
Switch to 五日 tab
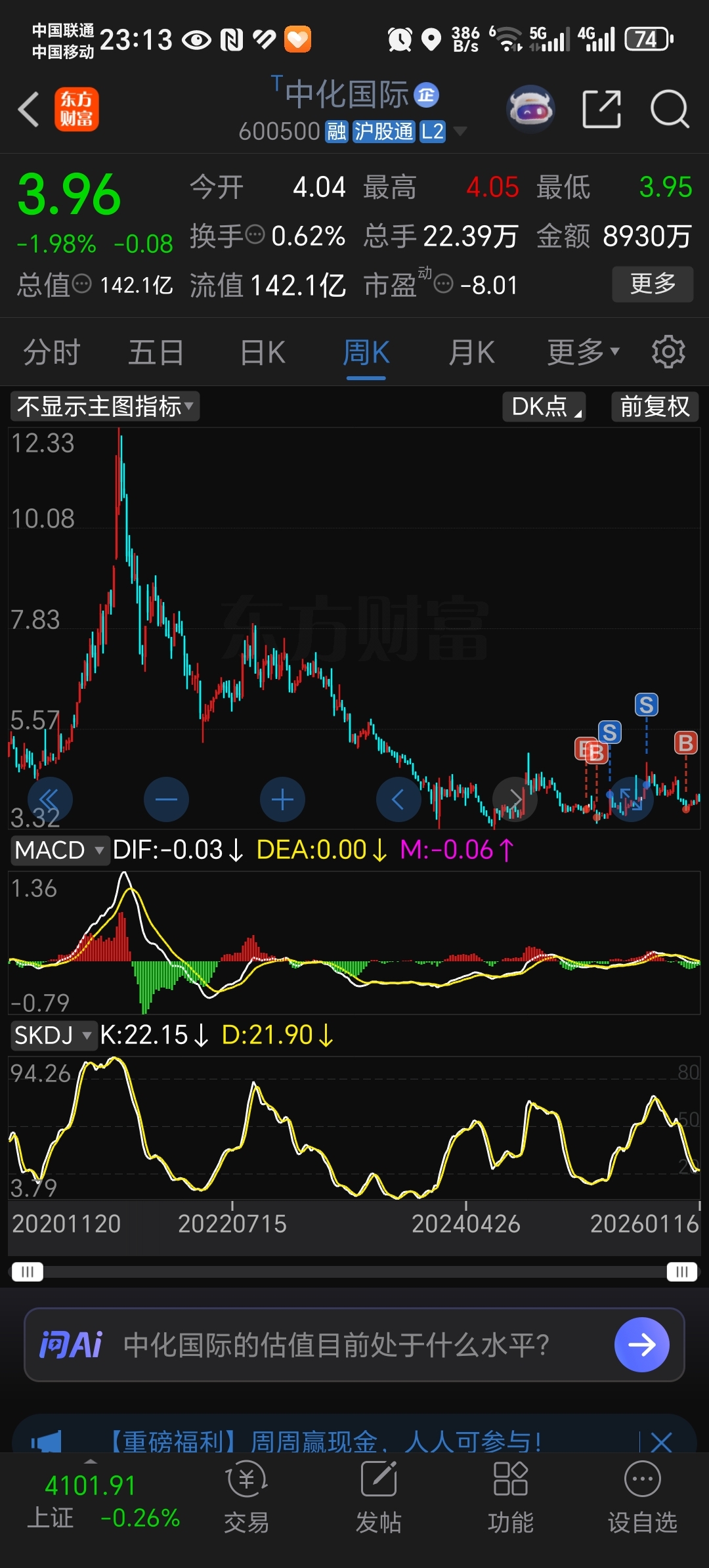(x=156, y=352)
